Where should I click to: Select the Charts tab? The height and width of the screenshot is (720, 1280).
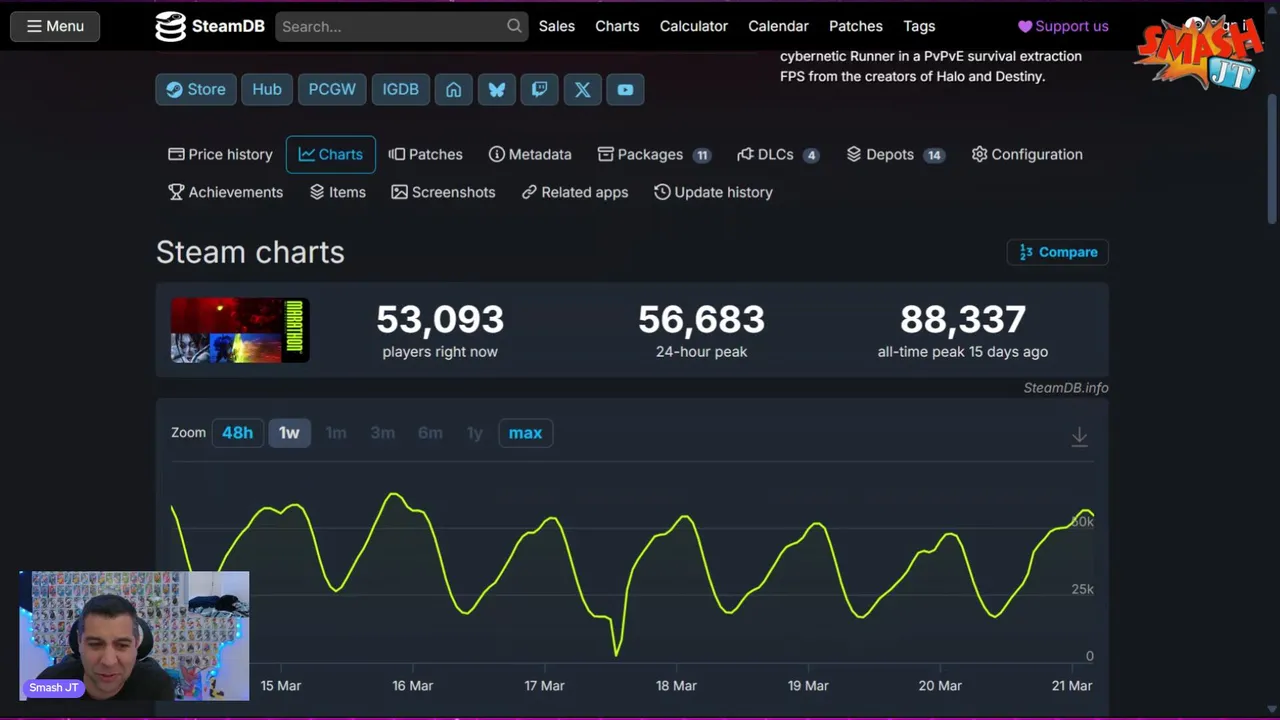point(331,154)
